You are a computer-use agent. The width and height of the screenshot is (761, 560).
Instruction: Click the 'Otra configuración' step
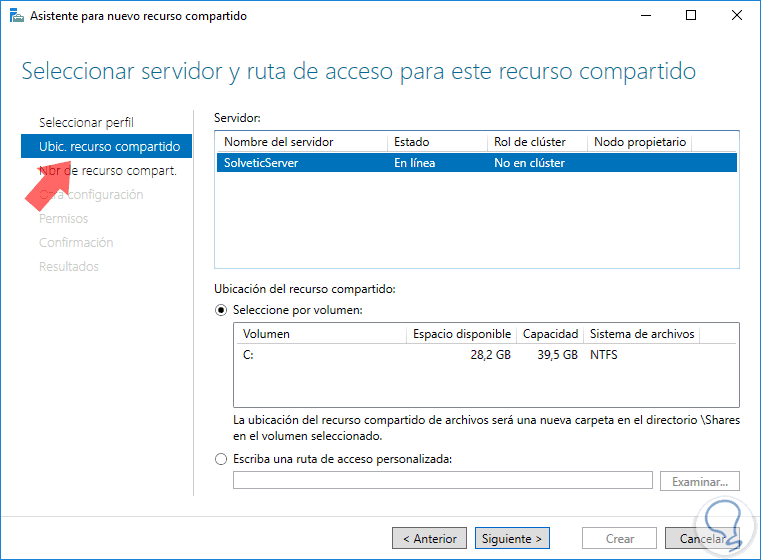pyautogui.click(x=91, y=195)
